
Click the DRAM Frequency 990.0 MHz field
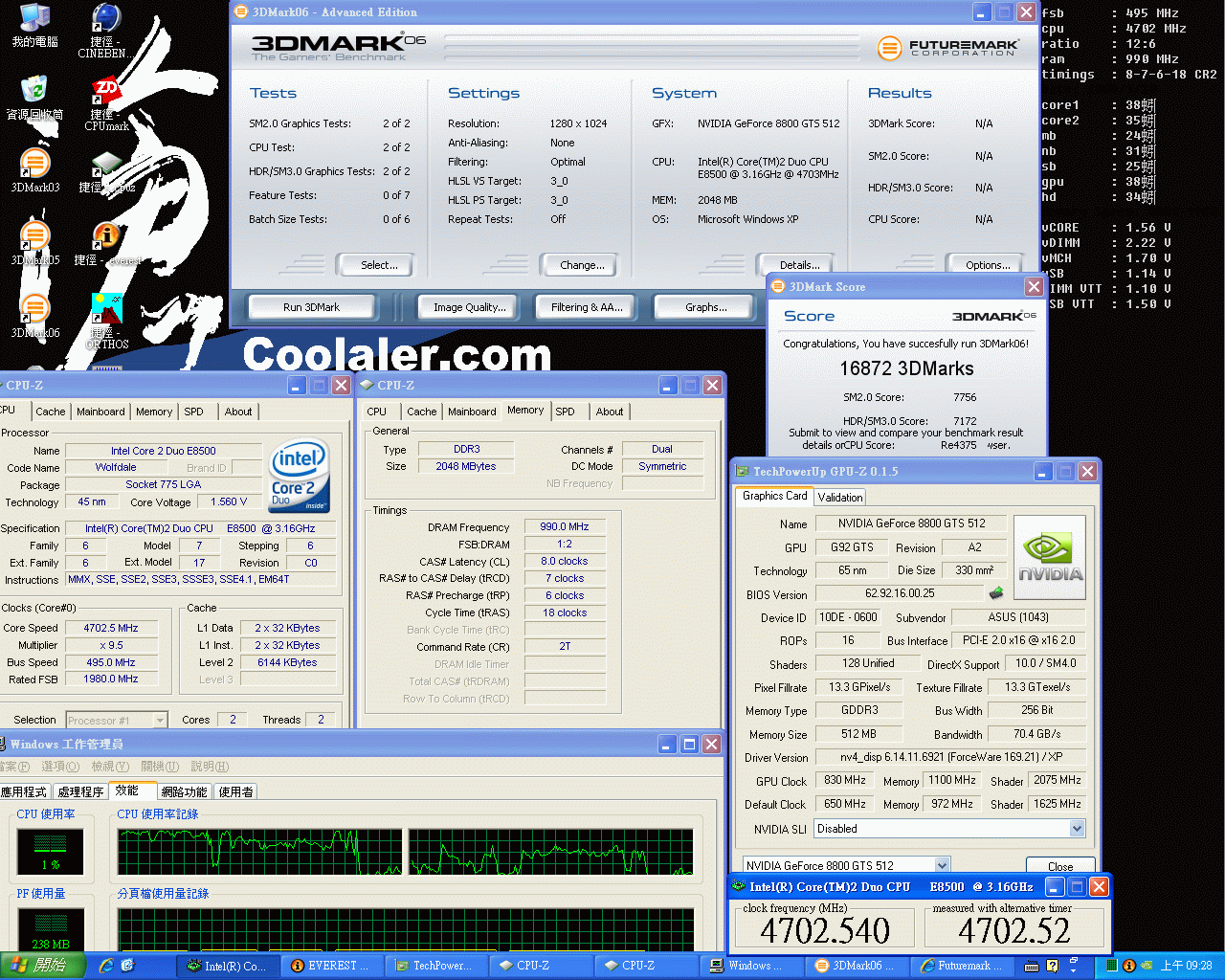[x=565, y=526]
